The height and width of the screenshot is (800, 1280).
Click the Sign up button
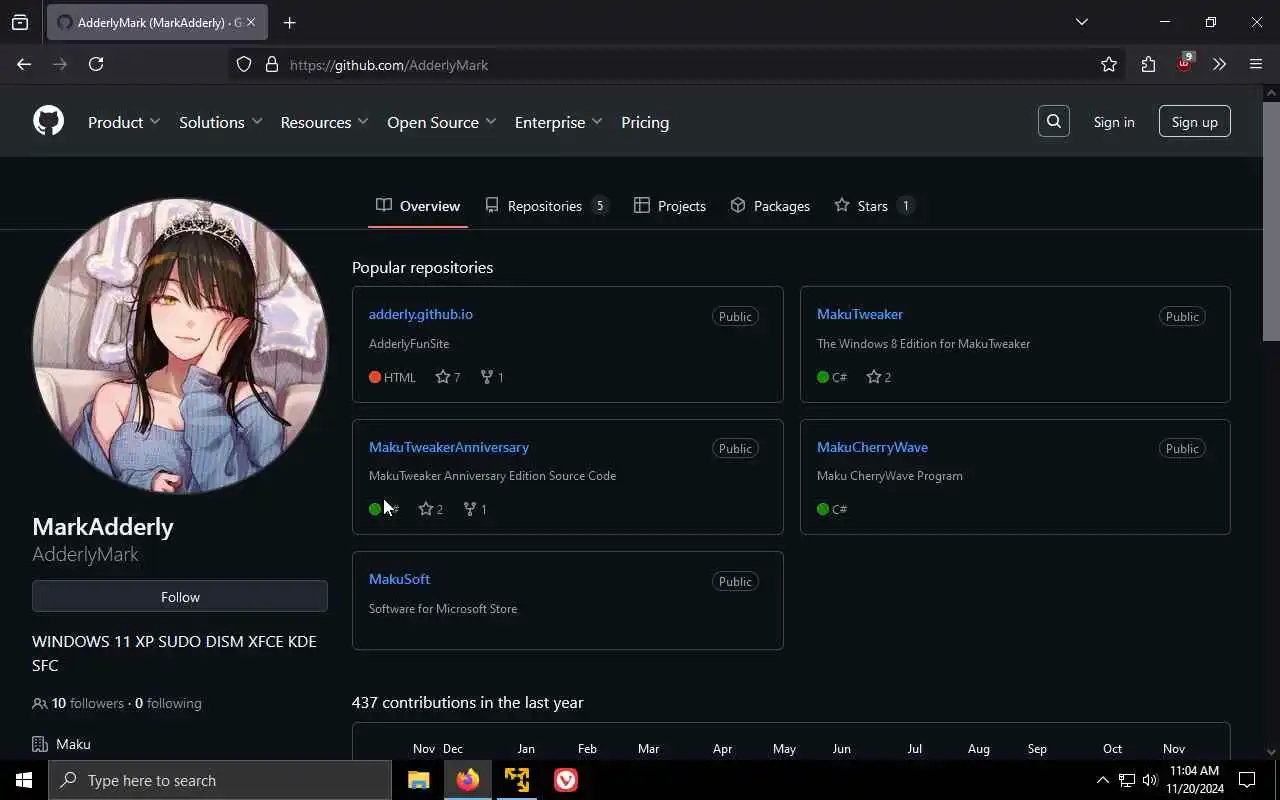click(1194, 122)
